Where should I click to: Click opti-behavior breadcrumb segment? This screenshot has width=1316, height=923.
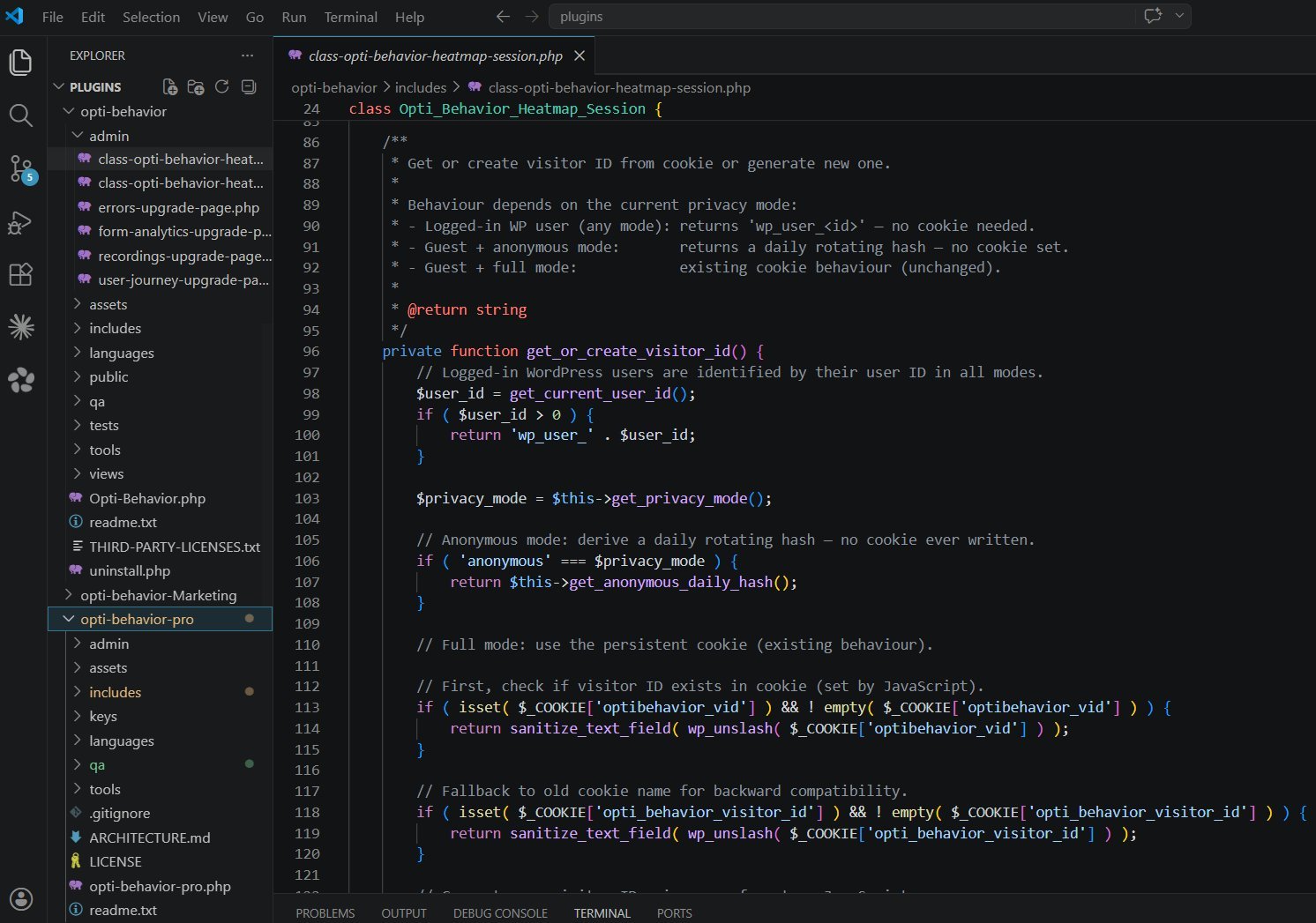point(334,87)
